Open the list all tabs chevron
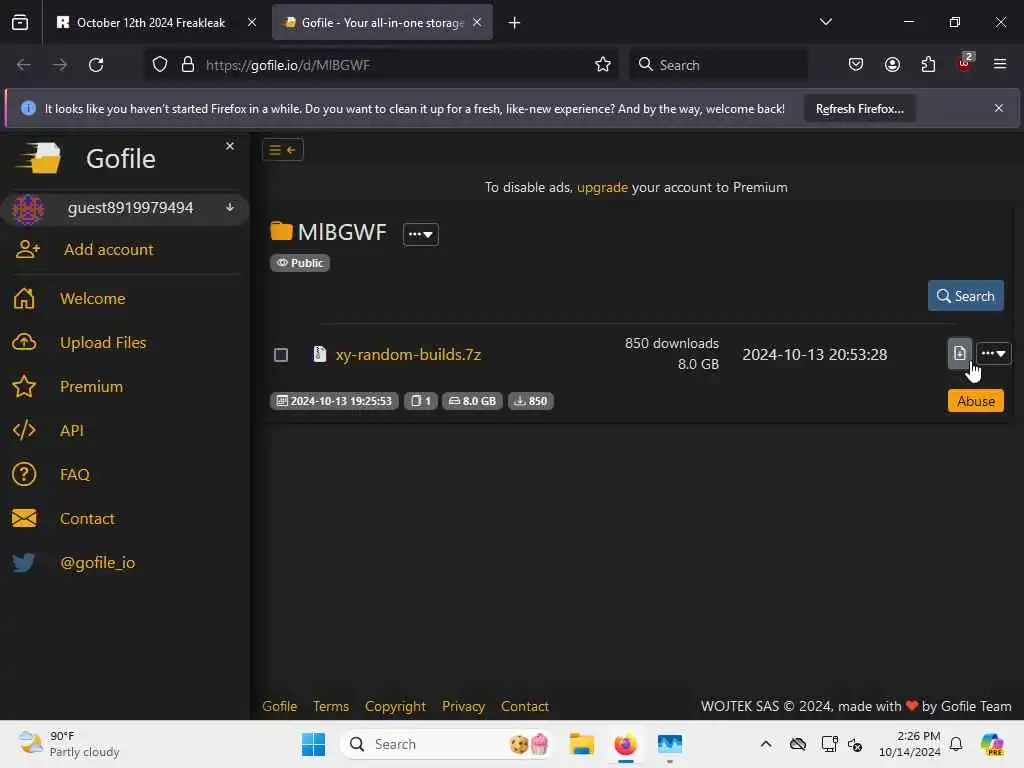 [x=825, y=22]
